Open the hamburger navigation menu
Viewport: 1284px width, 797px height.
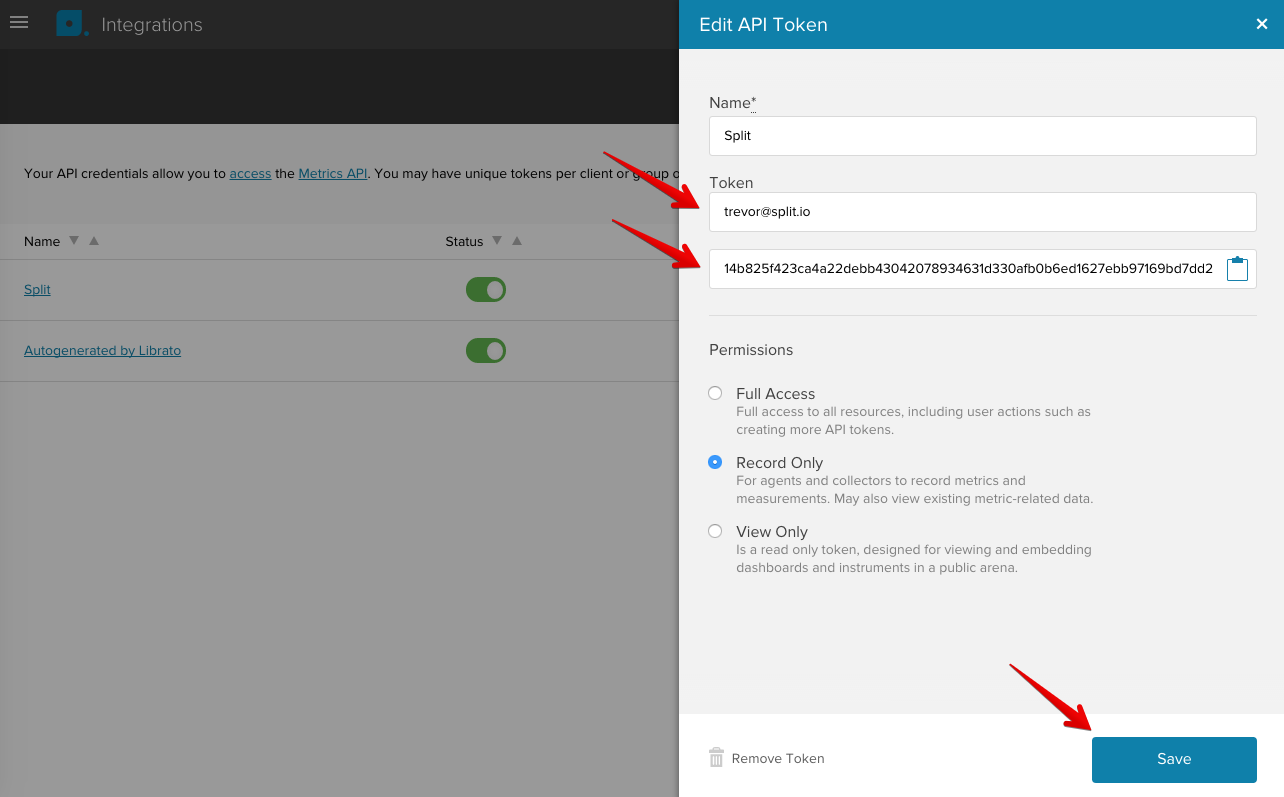point(18,22)
